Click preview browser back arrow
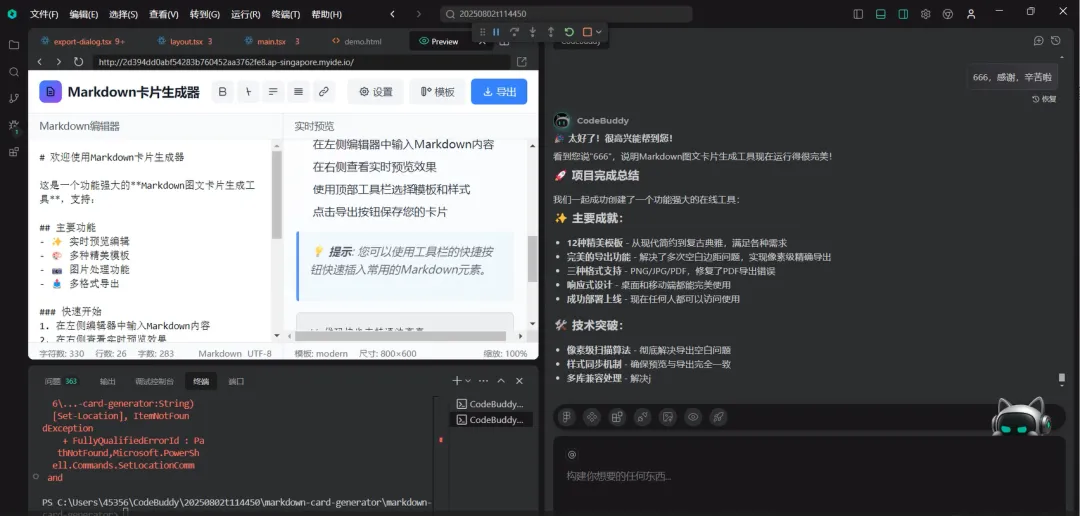Viewport: 1080px width, 516px height. point(40,62)
